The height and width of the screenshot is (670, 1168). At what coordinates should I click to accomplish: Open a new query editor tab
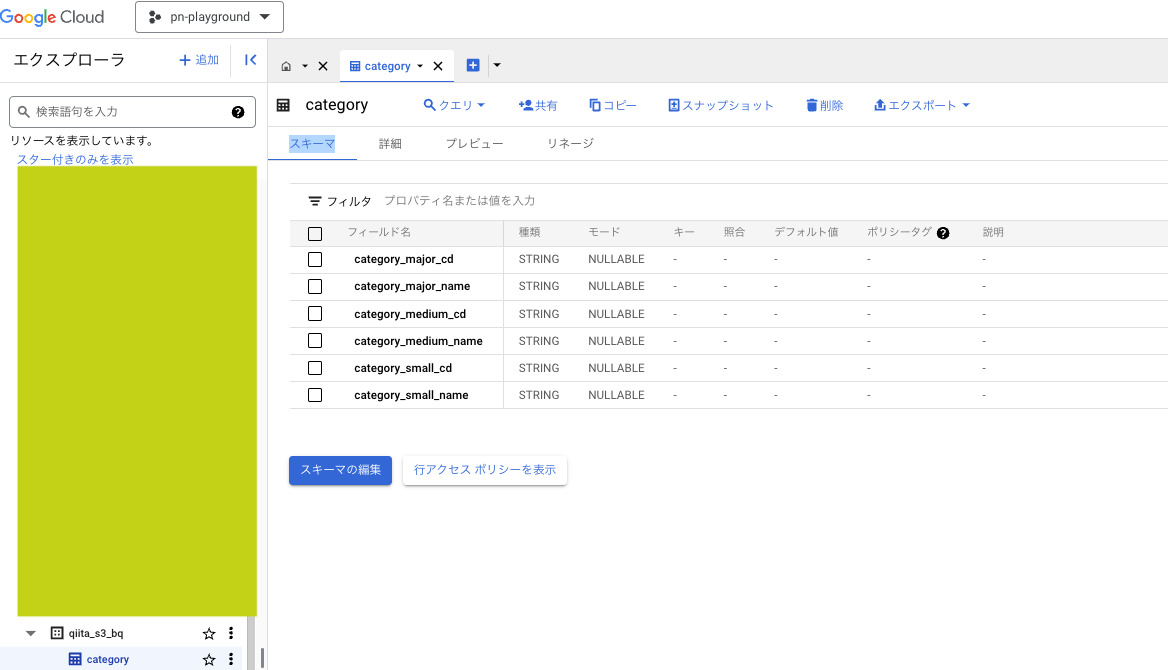point(454,105)
